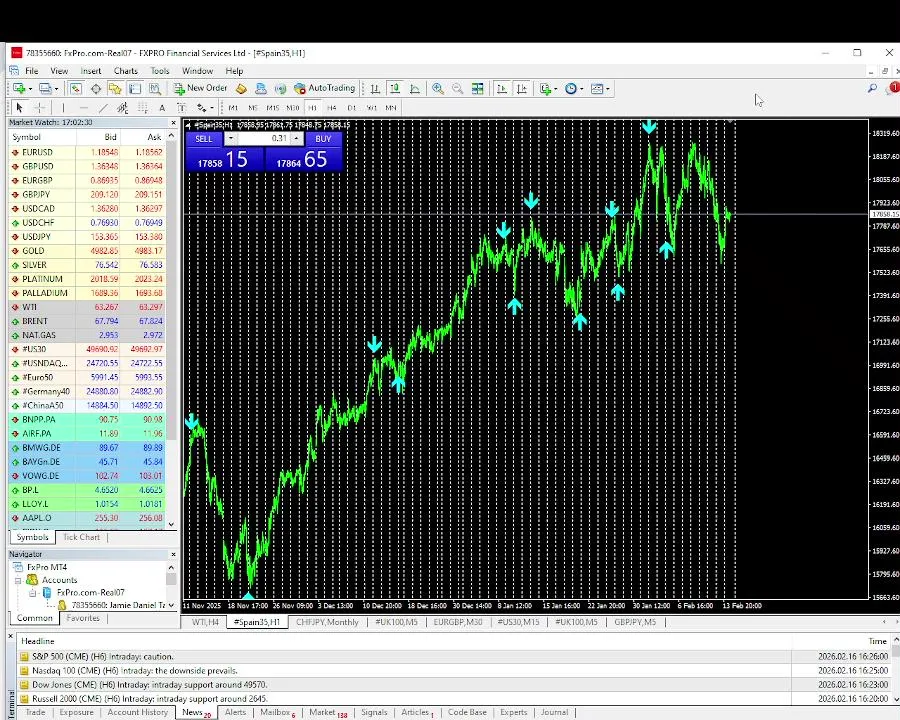Switch to the Tick Chart tab
900x720 pixels.
[81, 537]
